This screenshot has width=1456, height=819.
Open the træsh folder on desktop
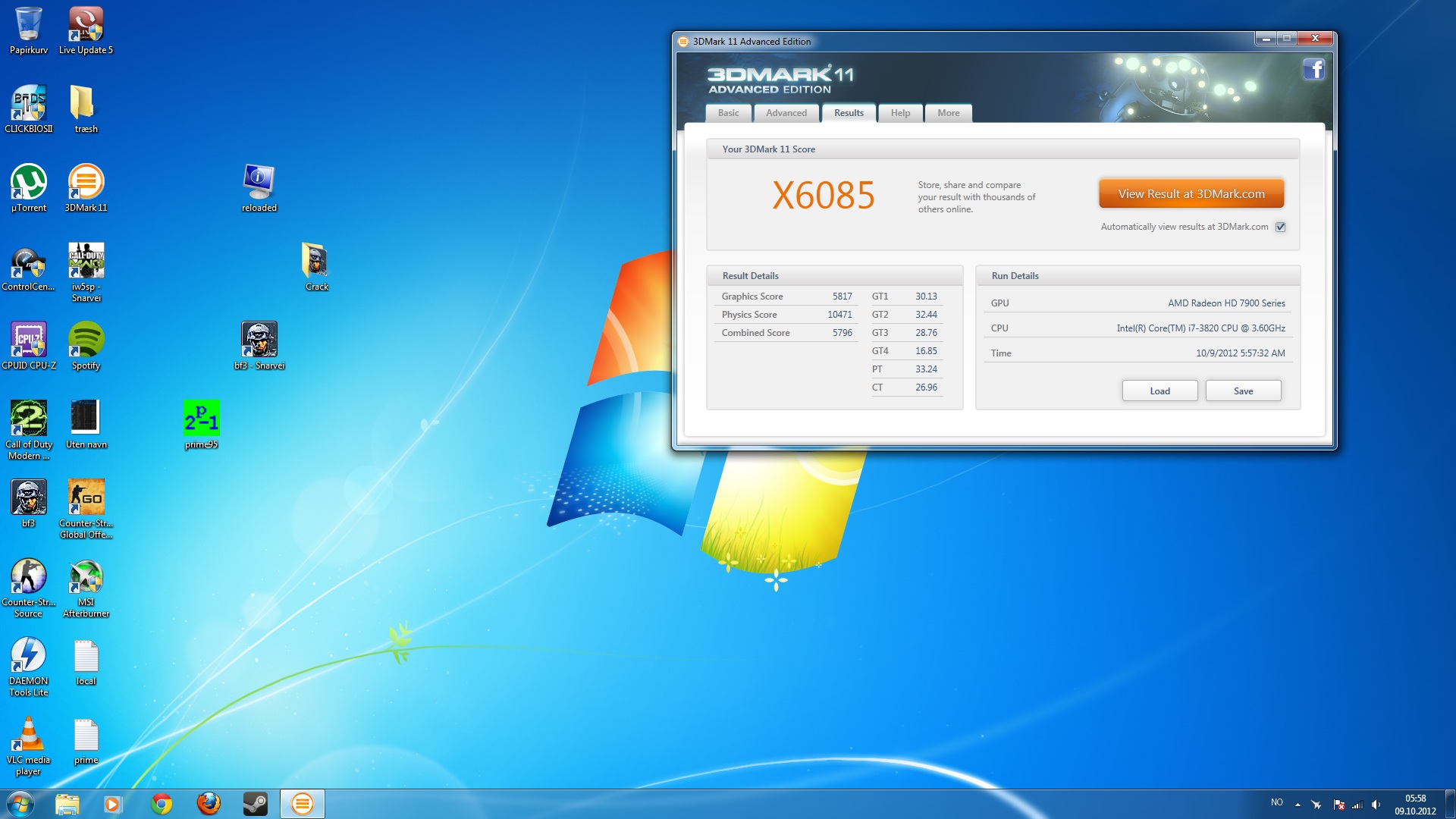86,109
